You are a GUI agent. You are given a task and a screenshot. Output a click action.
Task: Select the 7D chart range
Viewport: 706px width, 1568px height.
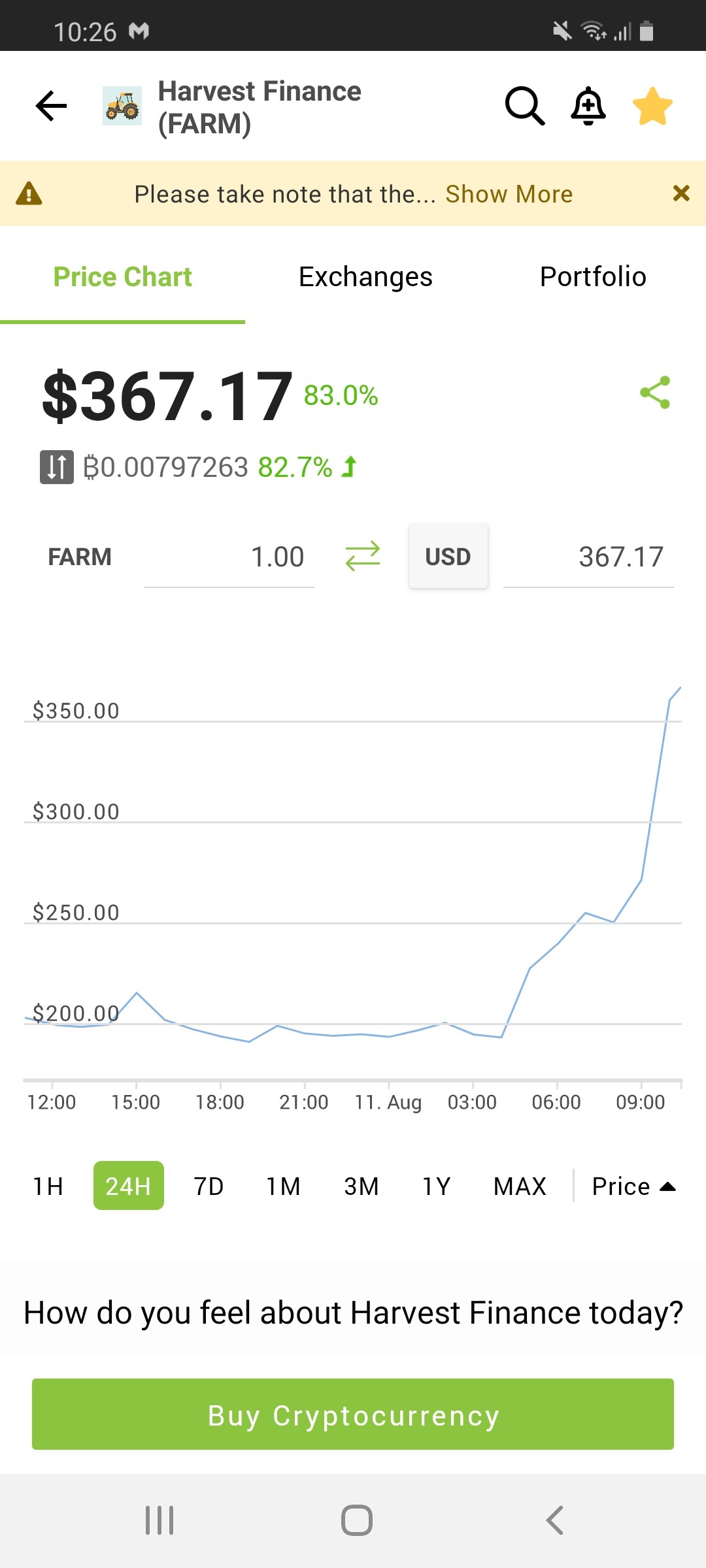coord(209,1186)
